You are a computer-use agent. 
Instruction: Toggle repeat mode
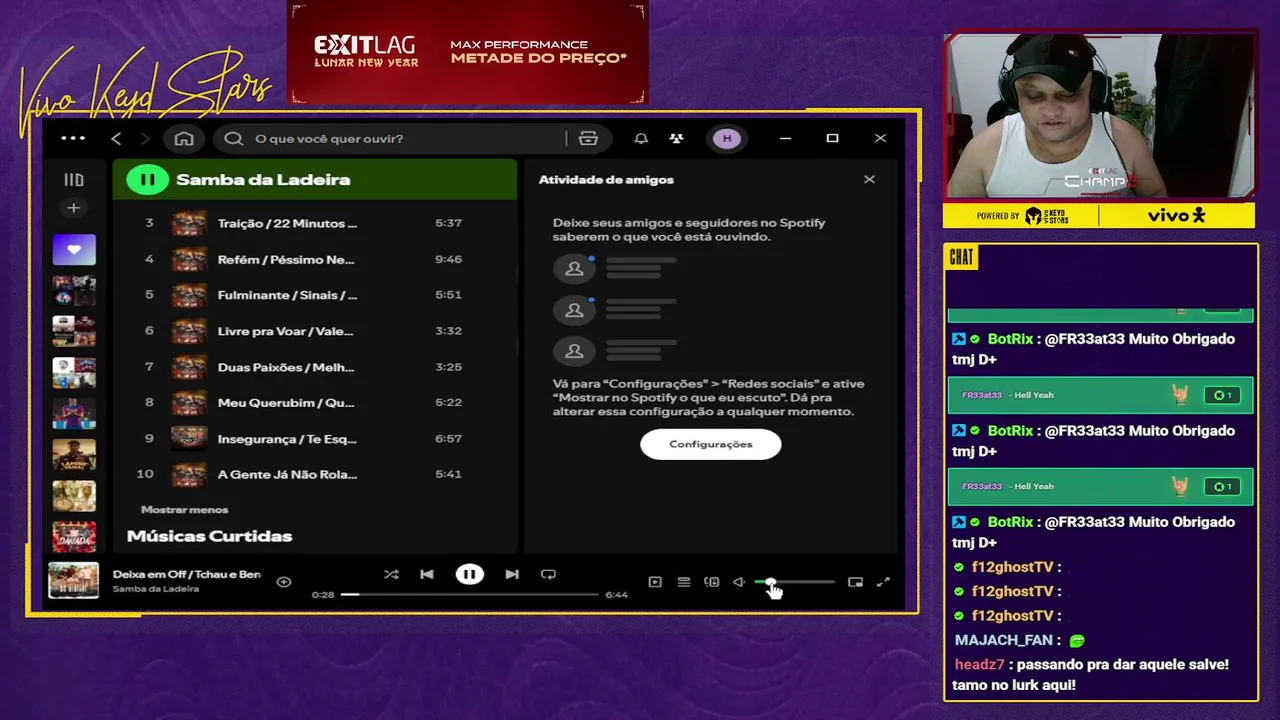click(548, 574)
